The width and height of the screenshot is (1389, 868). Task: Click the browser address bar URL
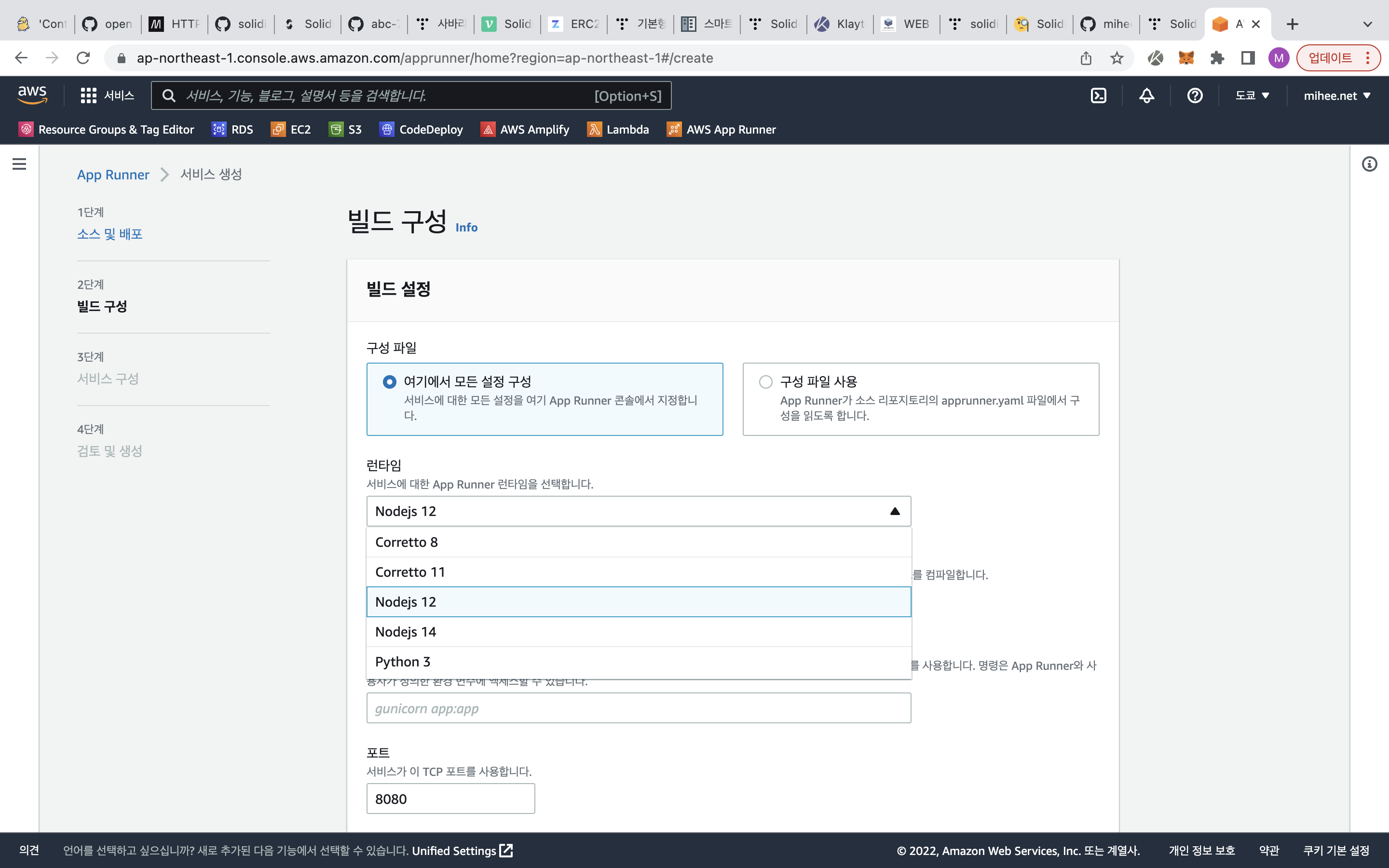click(x=425, y=58)
